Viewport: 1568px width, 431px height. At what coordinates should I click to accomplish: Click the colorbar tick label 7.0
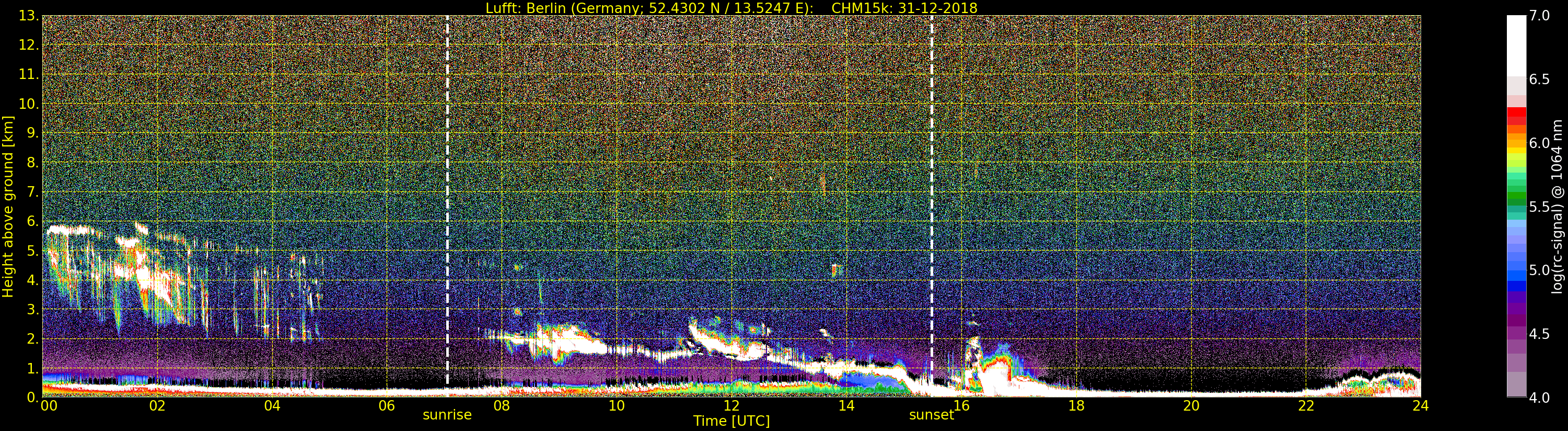(x=1539, y=16)
